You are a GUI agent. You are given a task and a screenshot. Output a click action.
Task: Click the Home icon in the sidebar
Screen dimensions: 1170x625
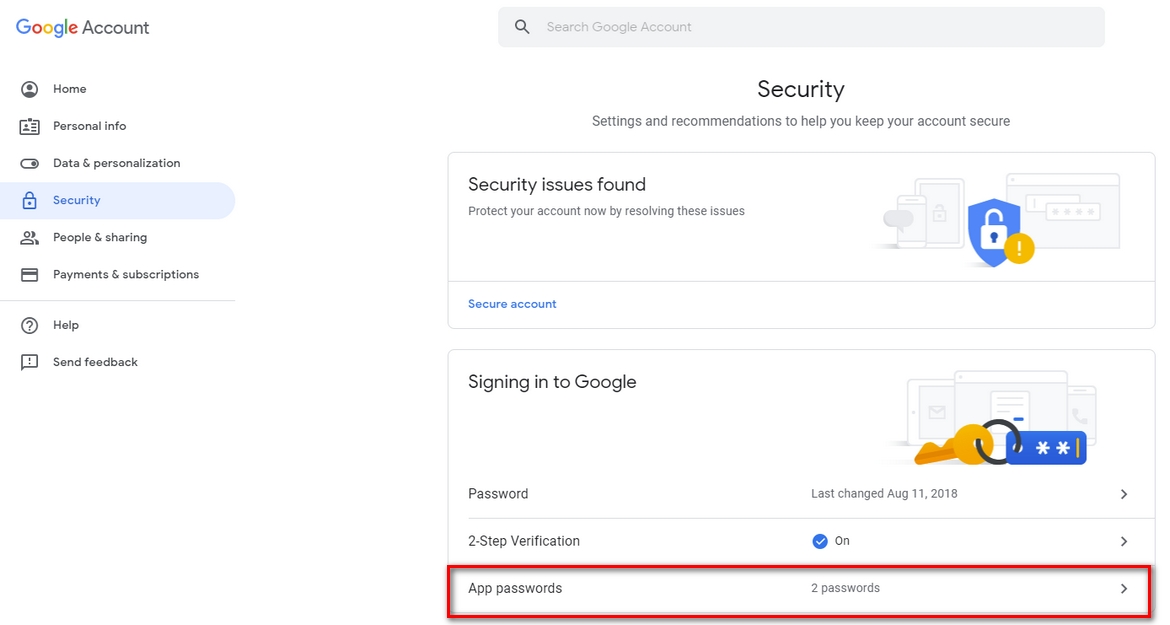tap(30, 89)
